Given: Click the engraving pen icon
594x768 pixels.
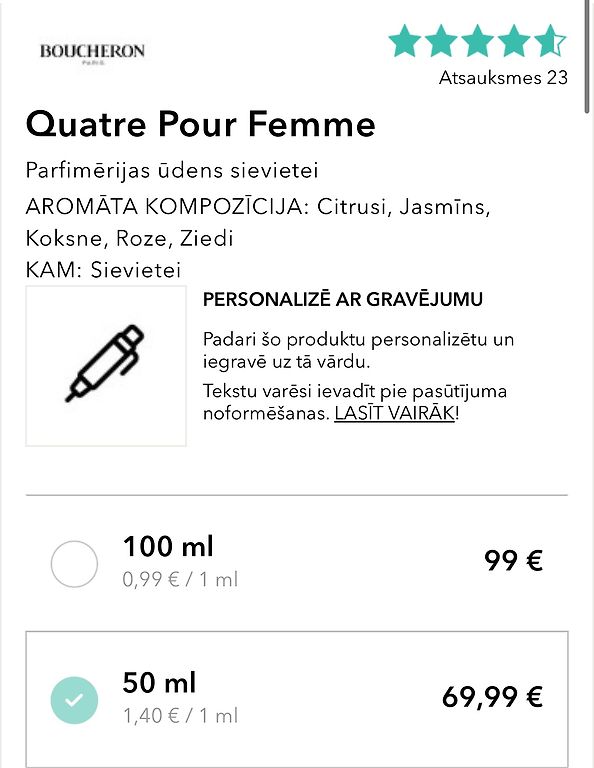Looking at the screenshot, I should click(105, 363).
